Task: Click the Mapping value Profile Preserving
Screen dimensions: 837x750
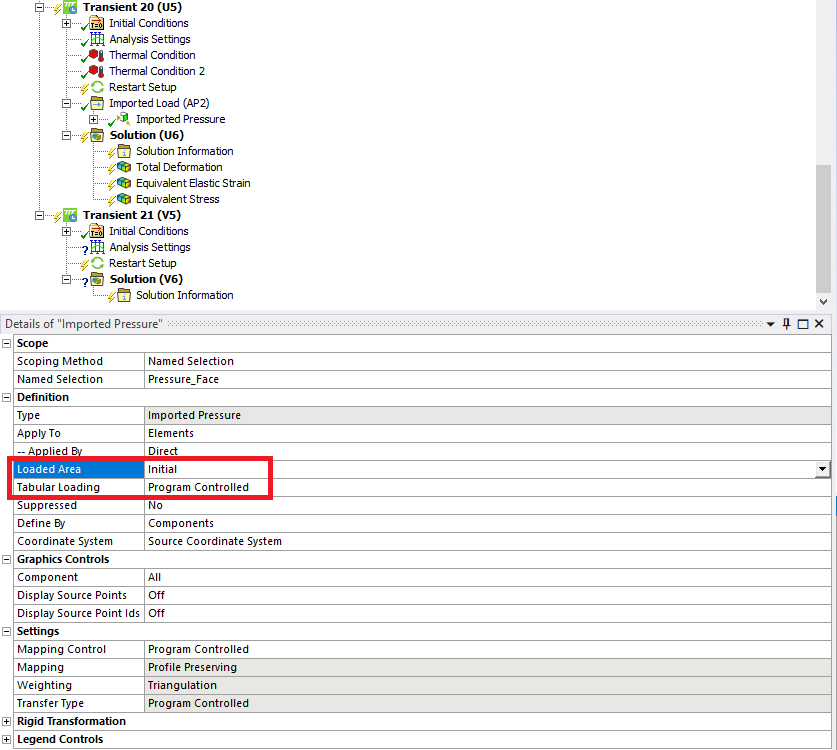Action: pos(487,667)
